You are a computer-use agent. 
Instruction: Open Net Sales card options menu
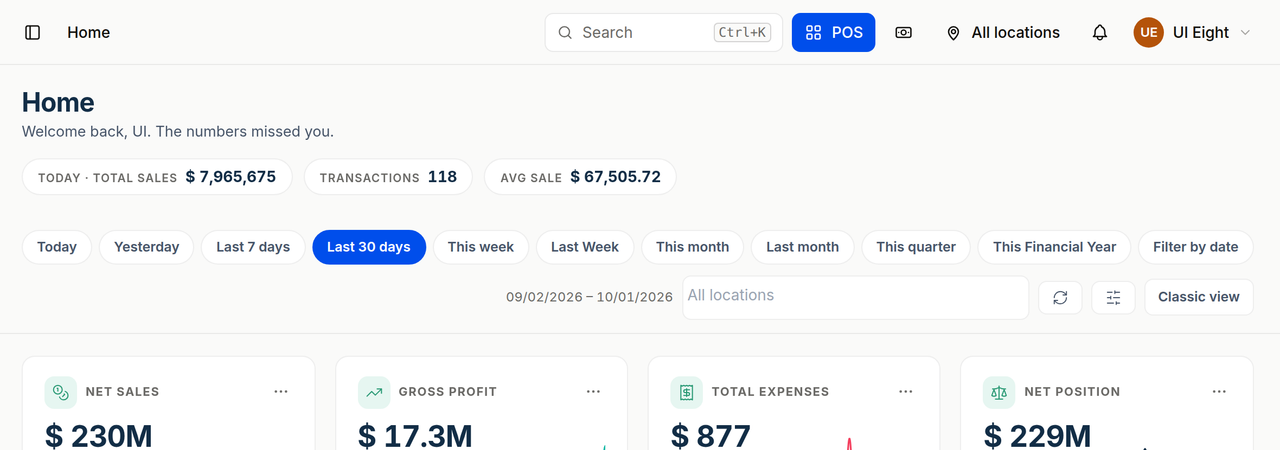281,392
